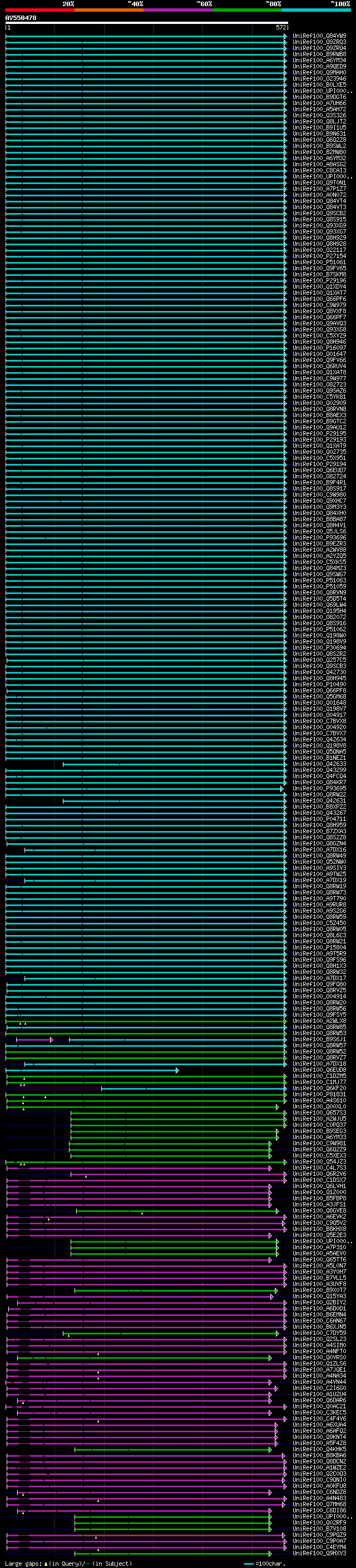Image resolution: width=356 pixels, height=1568 pixels.
Task: Click the UniRef100_Q9HXV3 entry
Action: [319, 1553]
